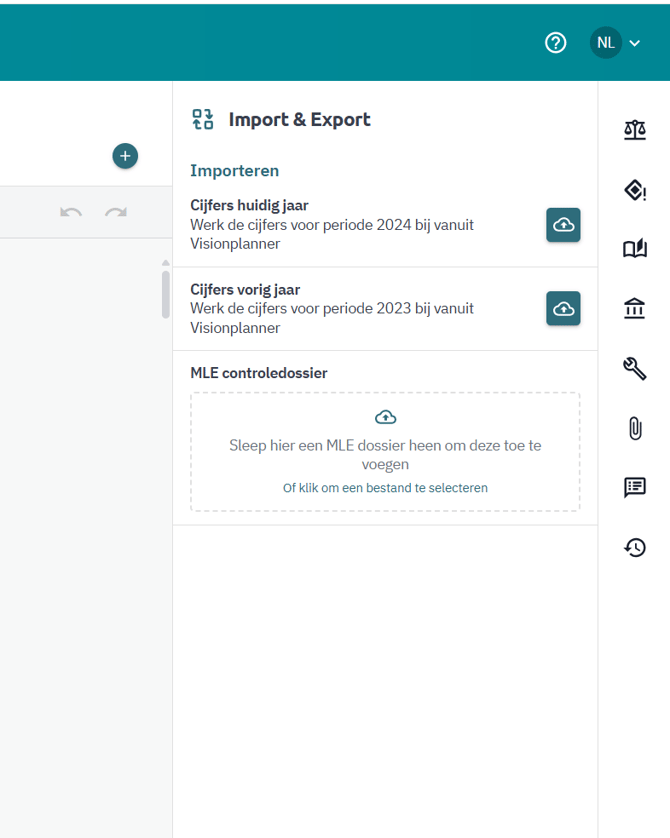Viewport: 670px width, 838px height.
Task: Click the left panel scrollbar thumb
Action: pos(166,294)
